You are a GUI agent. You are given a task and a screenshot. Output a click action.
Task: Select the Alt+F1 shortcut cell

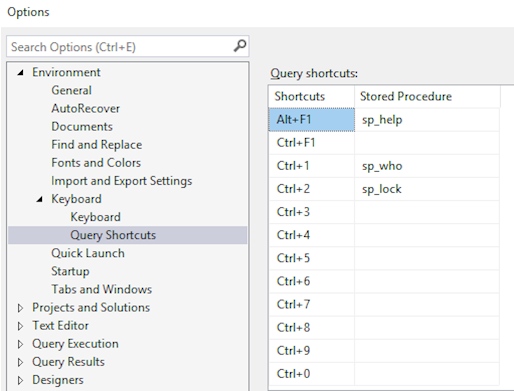(x=312, y=119)
